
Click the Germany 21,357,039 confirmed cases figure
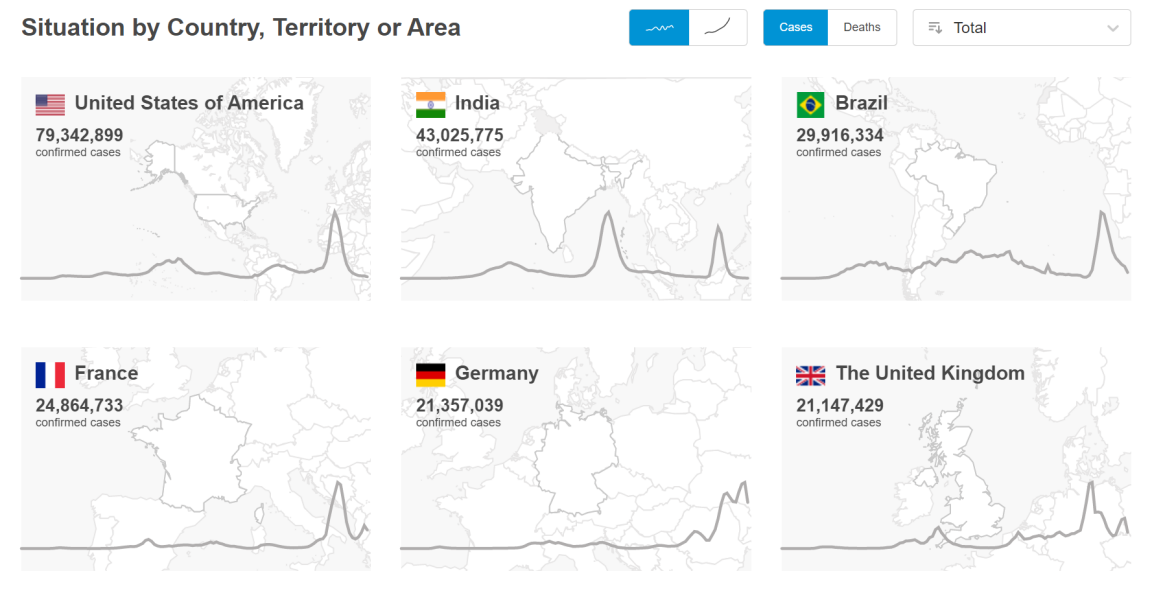click(x=459, y=405)
